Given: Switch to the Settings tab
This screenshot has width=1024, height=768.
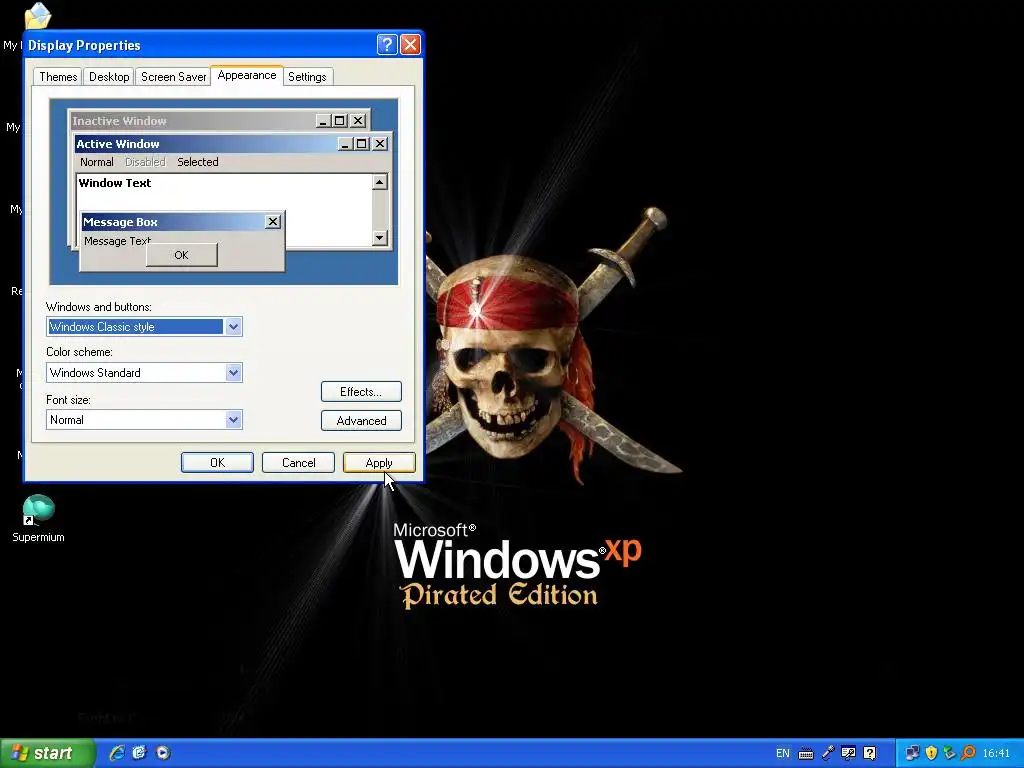Looking at the screenshot, I should [x=307, y=76].
